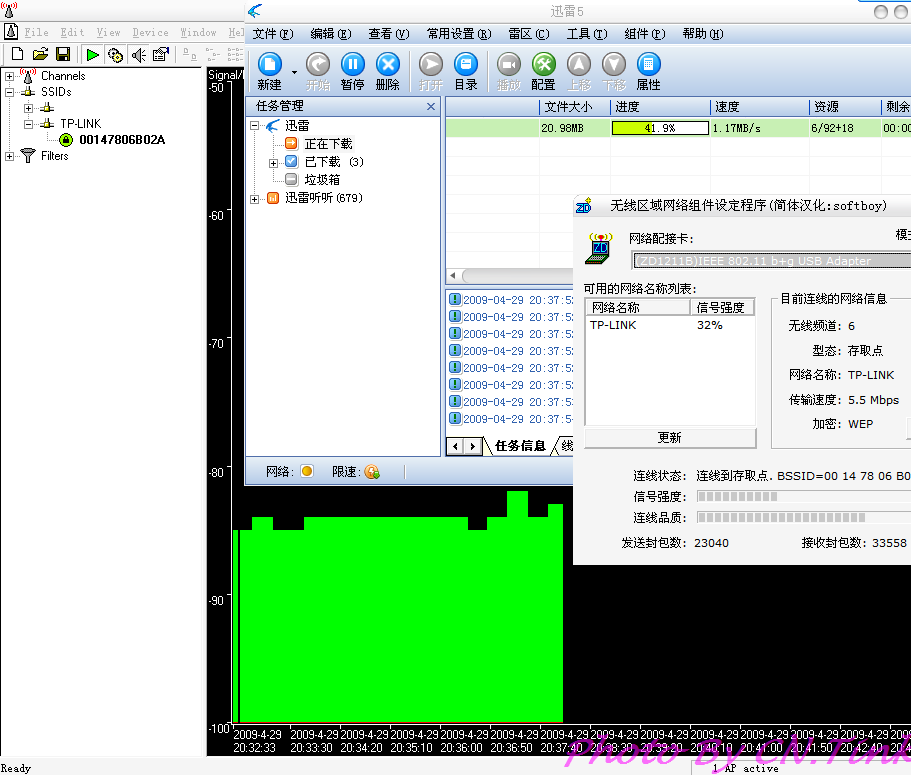Click the 41.9% download progress bar
The image size is (911, 775).
[x=660, y=128]
